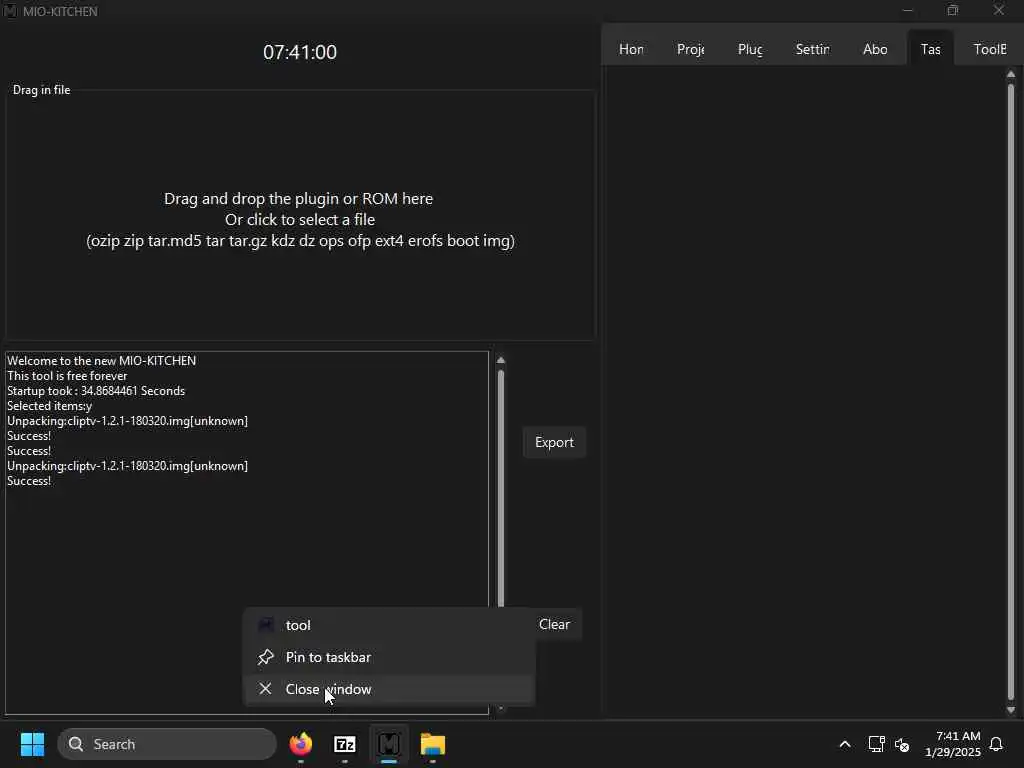Click the right panel scrollbar down arrow
The width and height of the screenshot is (1024, 768).
click(1011, 710)
